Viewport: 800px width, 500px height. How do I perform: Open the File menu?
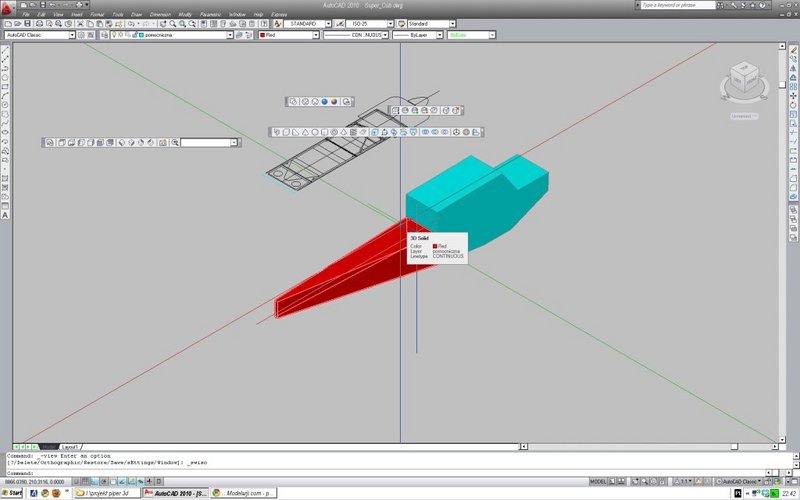click(26, 14)
